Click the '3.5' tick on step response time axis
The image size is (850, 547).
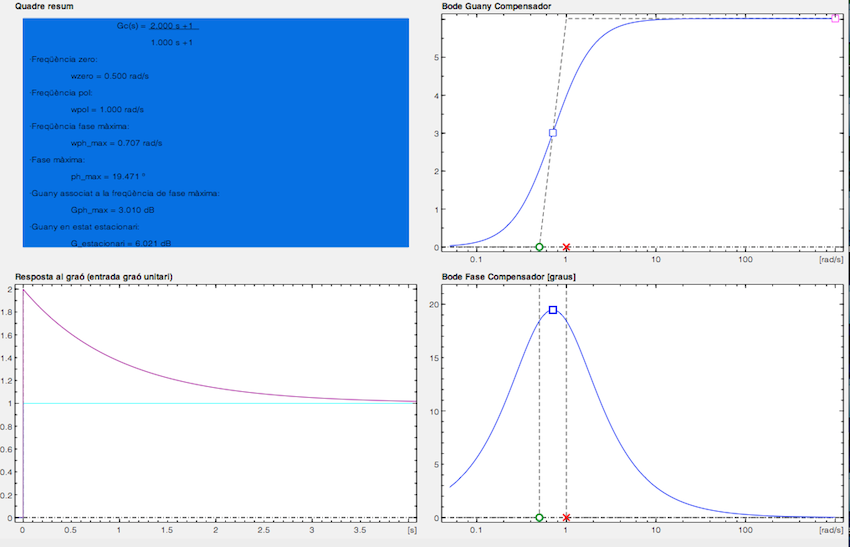(x=360, y=530)
